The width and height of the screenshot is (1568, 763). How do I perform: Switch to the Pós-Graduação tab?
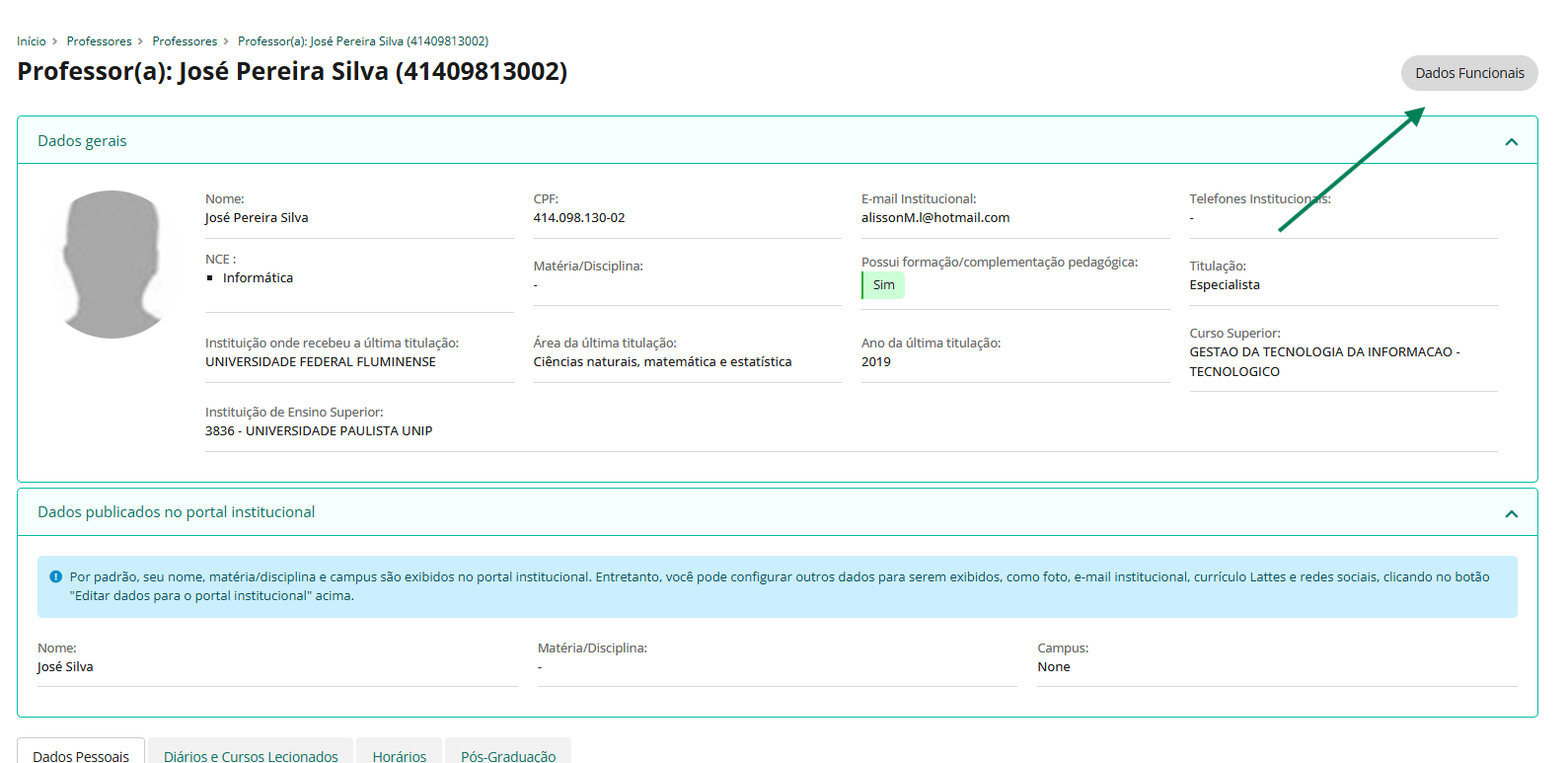pyautogui.click(x=508, y=755)
